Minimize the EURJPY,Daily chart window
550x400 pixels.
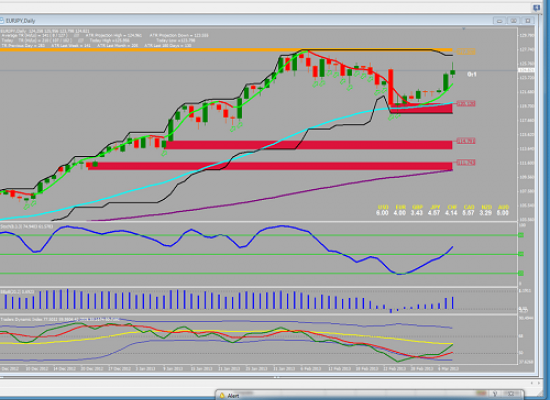[x=499, y=21]
